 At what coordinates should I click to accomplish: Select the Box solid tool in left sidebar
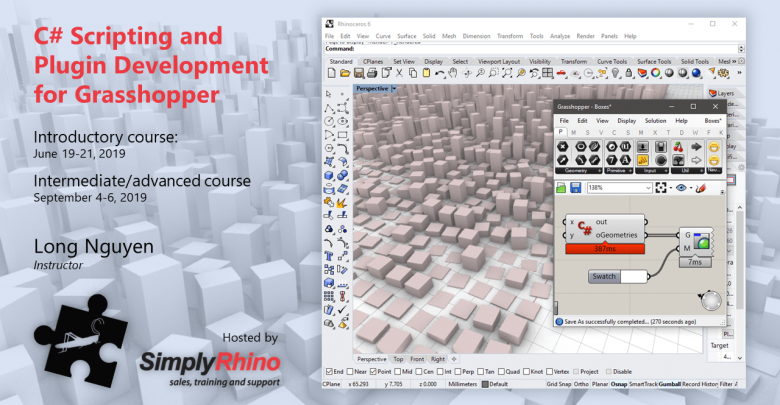329,176
